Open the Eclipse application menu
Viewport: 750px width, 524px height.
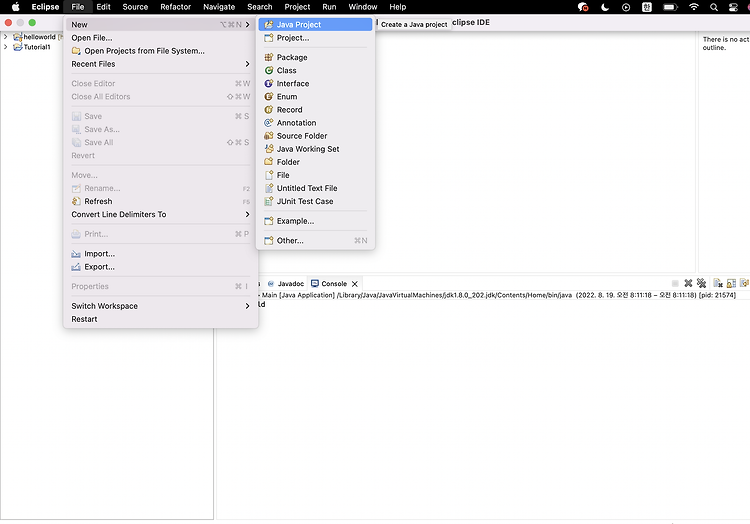click(45, 7)
